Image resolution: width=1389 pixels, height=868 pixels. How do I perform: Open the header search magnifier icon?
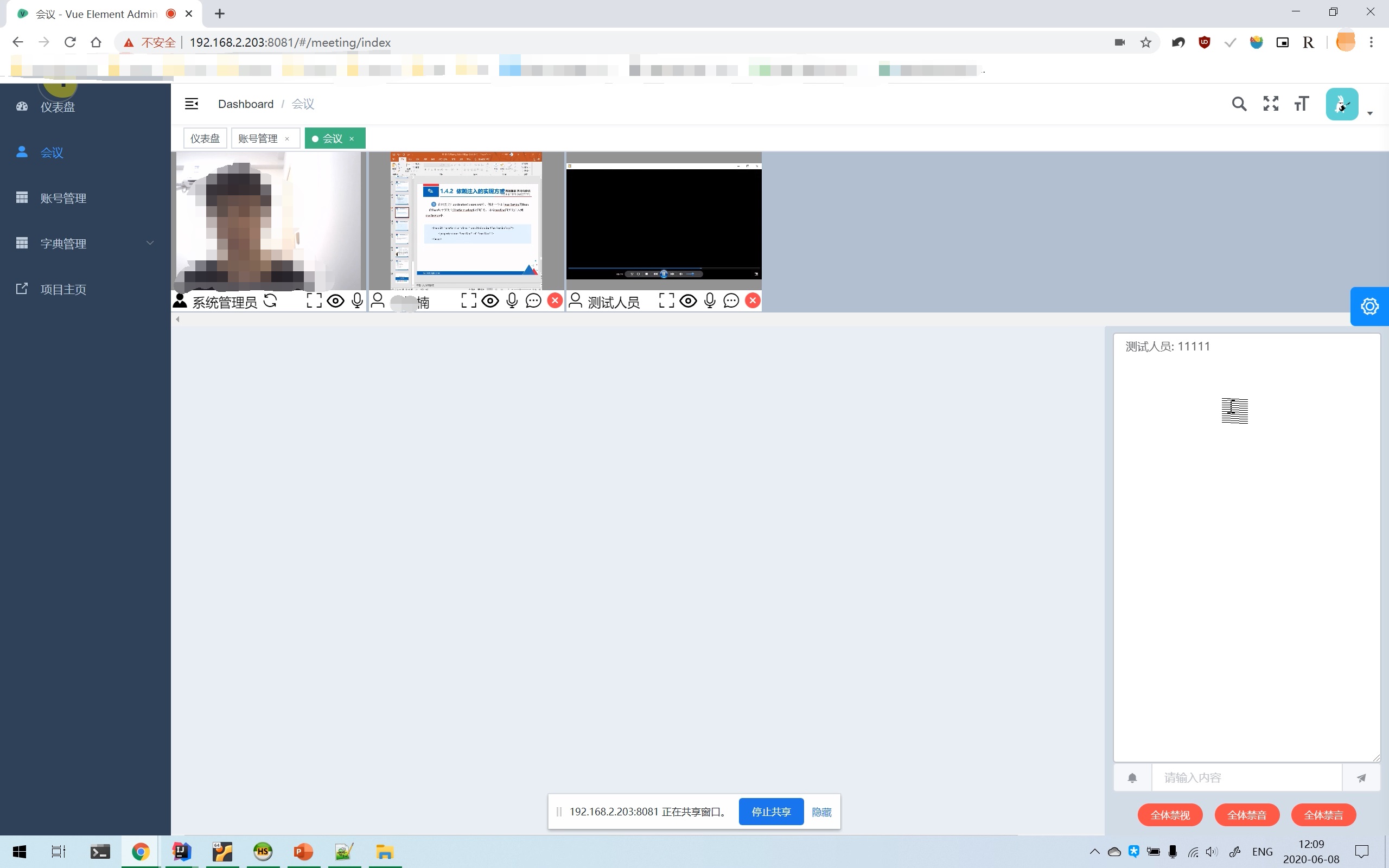click(1239, 104)
